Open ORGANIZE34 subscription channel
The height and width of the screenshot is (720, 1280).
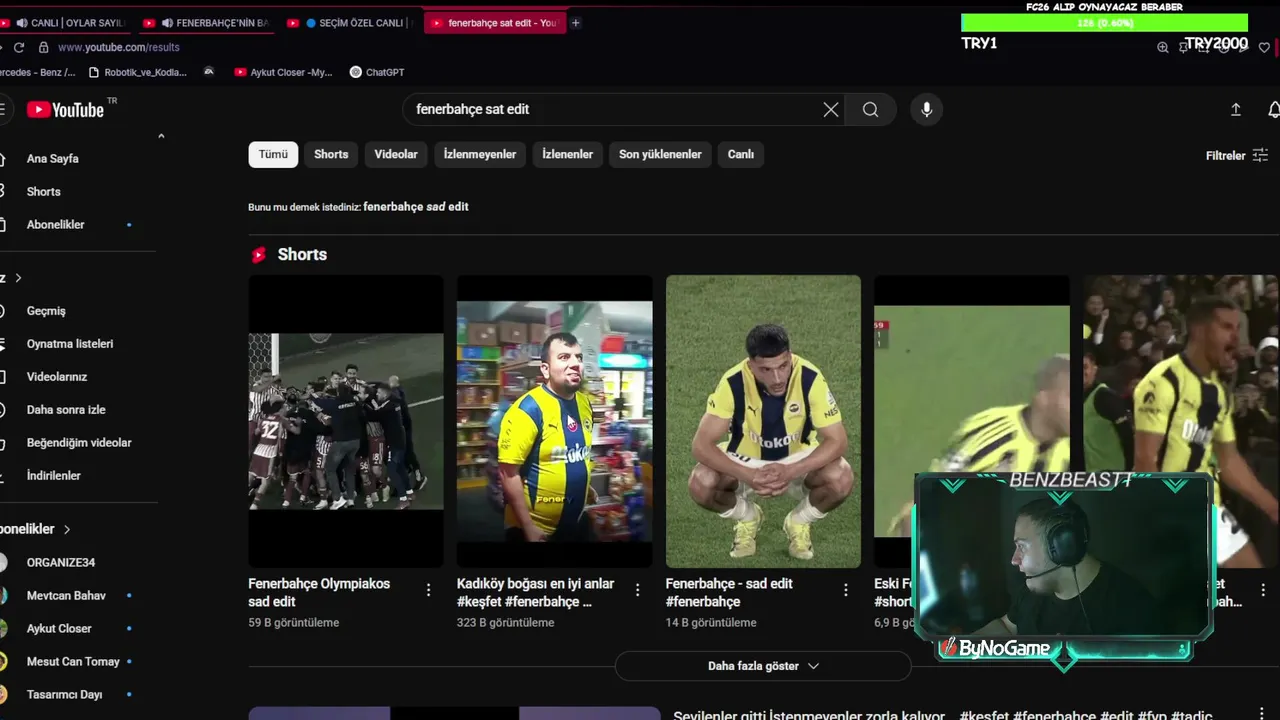[x=60, y=562]
